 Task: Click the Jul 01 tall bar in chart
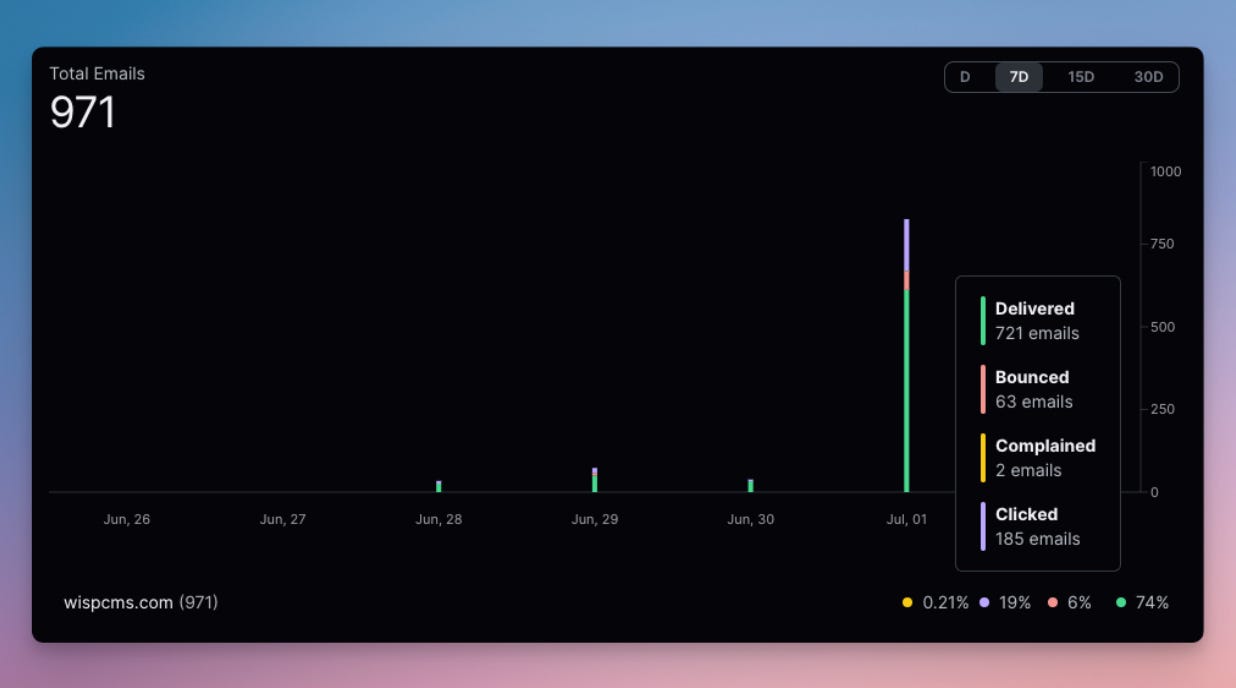click(x=907, y=355)
